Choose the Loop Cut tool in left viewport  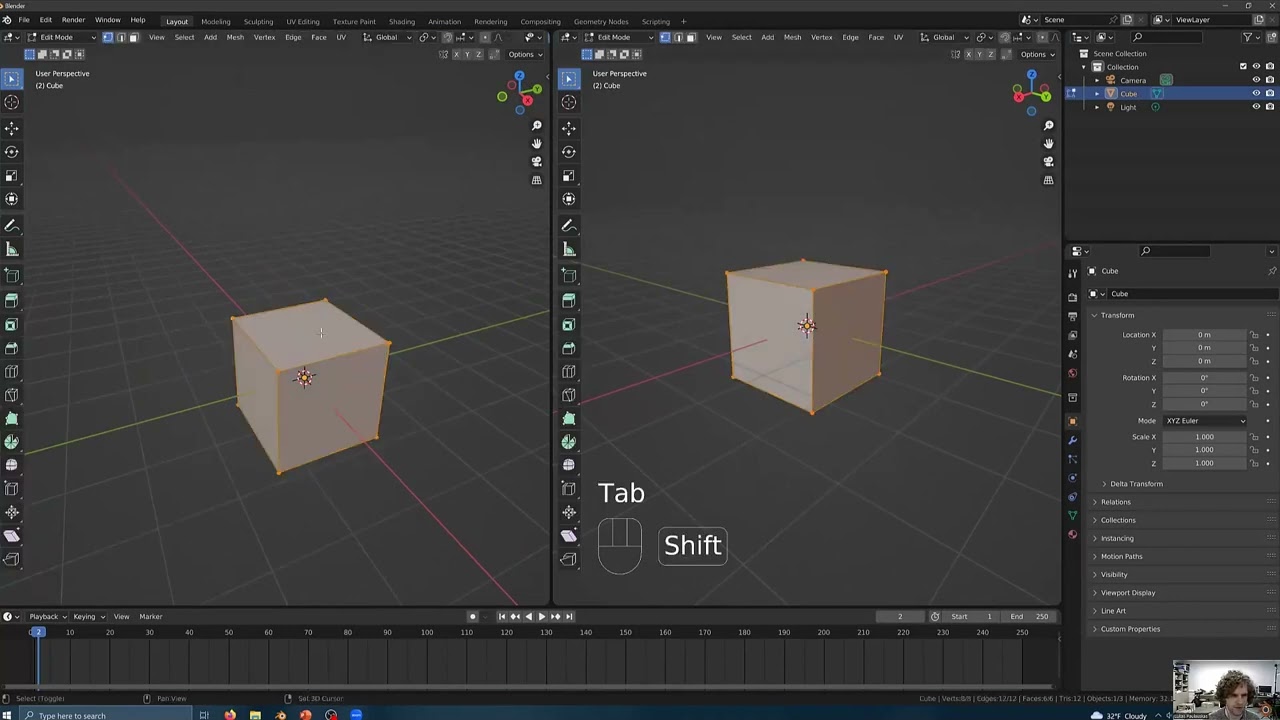point(12,372)
